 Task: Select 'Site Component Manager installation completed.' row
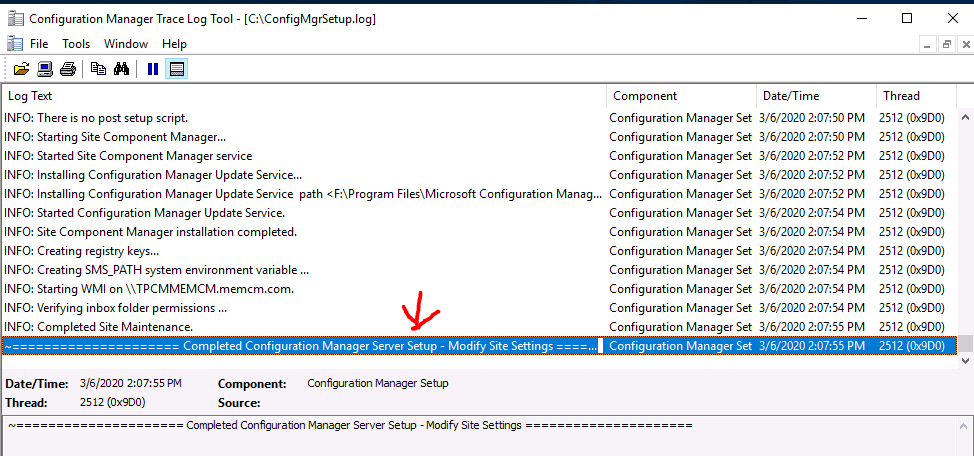479,232
